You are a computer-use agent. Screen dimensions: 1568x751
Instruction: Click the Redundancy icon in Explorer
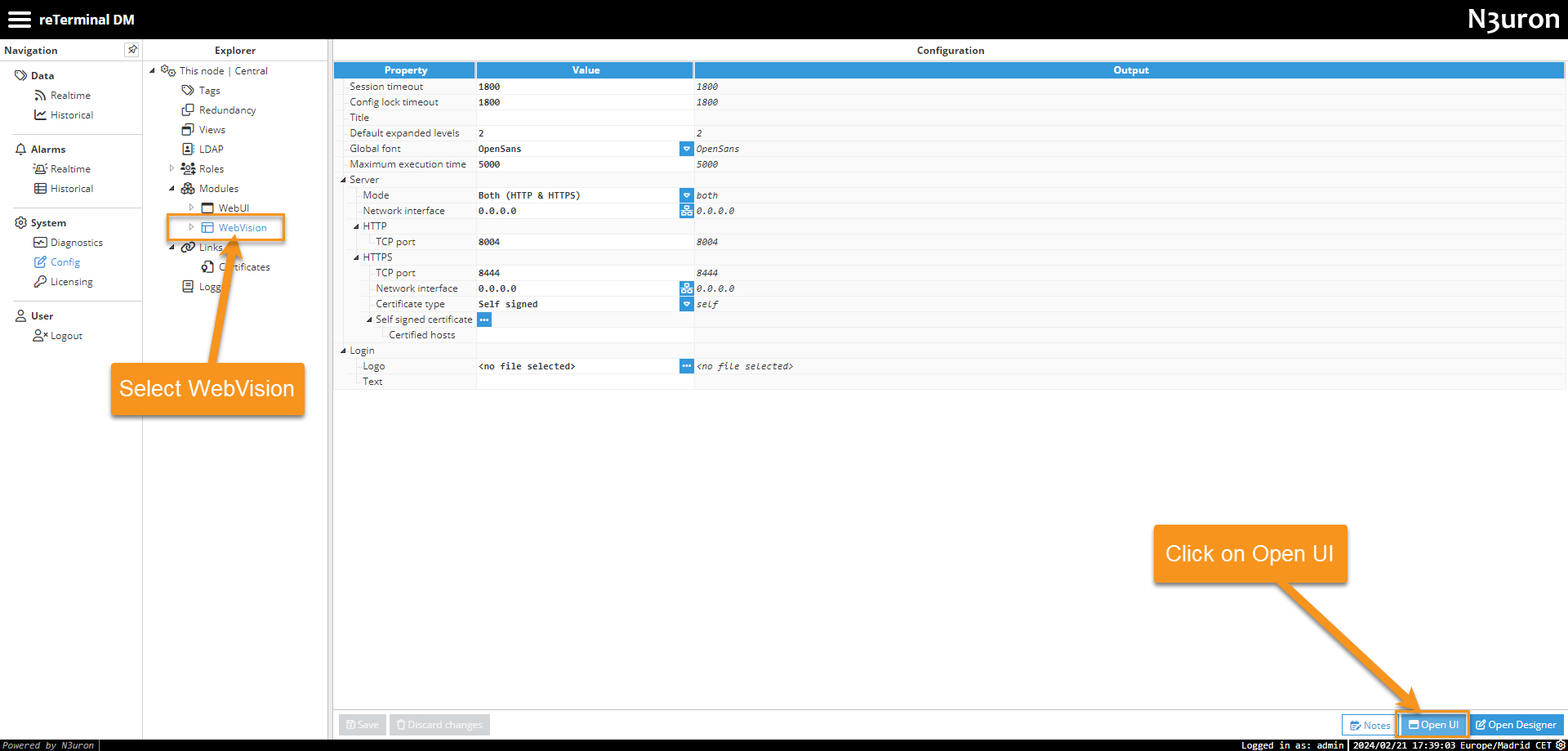click(x=188, y=110)
